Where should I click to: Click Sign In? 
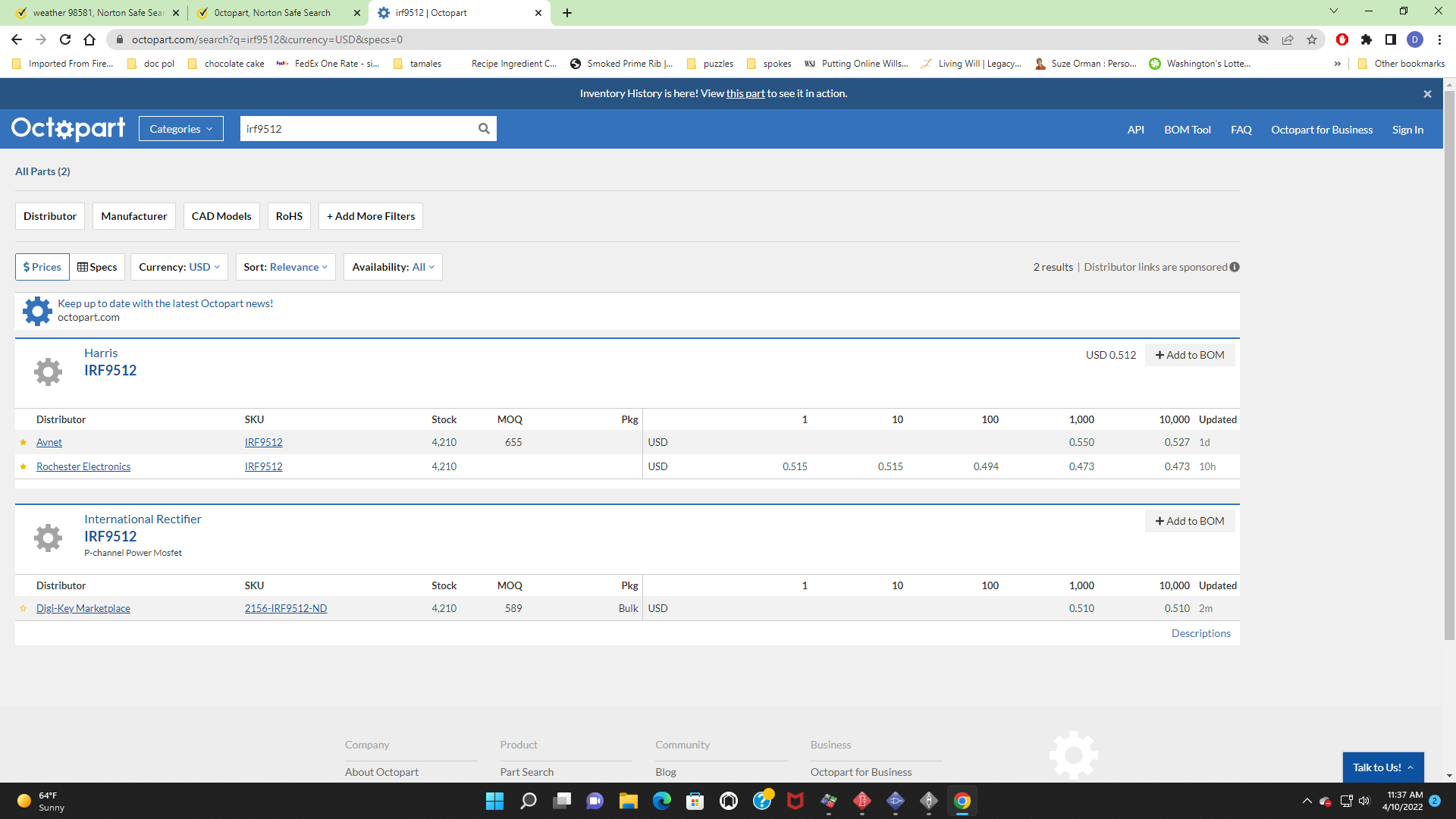click(1407, 130)
